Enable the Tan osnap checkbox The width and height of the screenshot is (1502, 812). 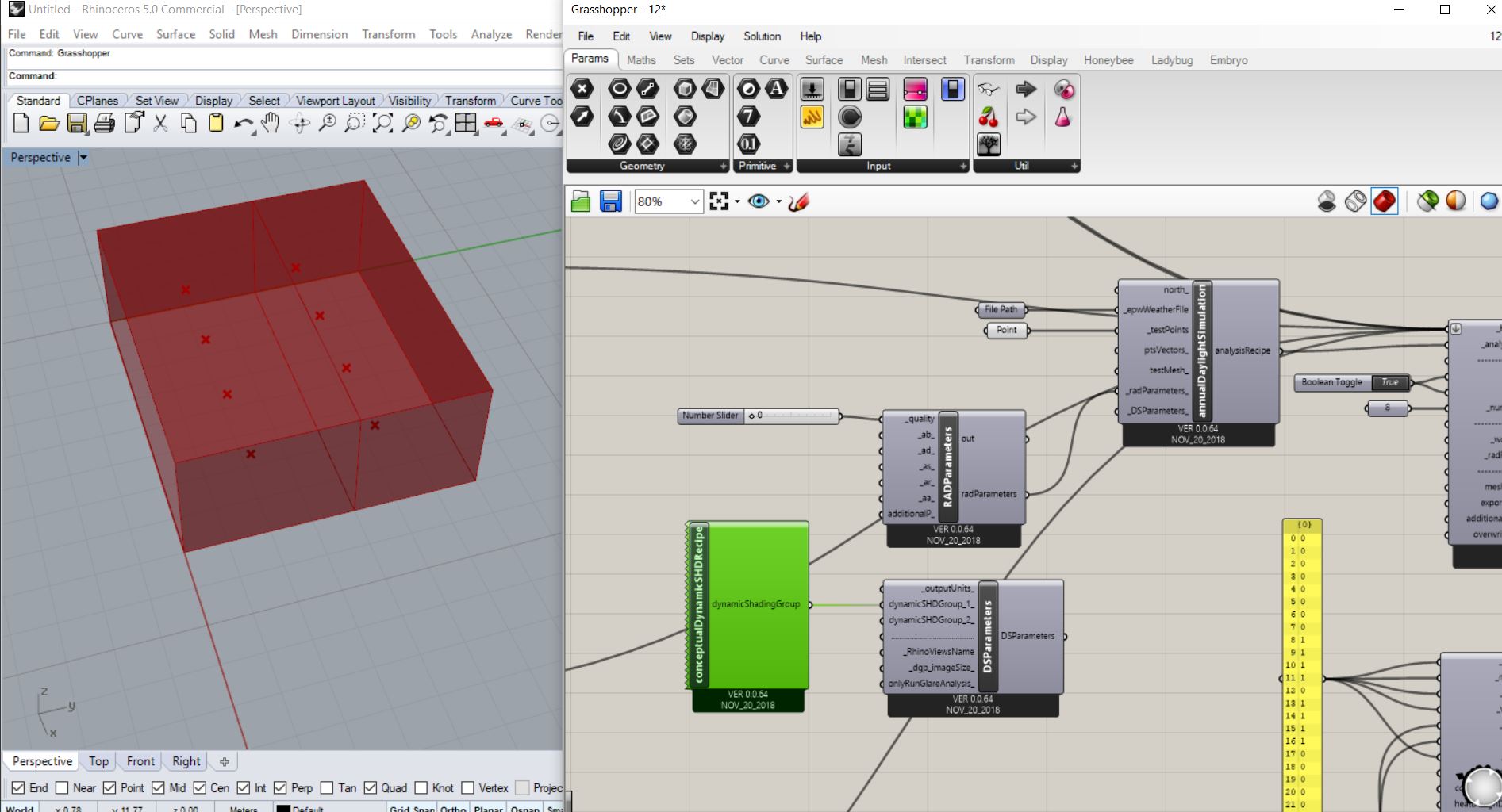pos(327,787)
